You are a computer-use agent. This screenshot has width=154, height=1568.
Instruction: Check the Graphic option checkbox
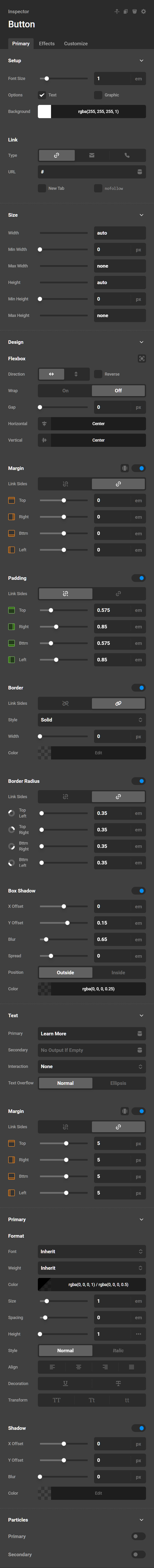[x=98, y=95]
